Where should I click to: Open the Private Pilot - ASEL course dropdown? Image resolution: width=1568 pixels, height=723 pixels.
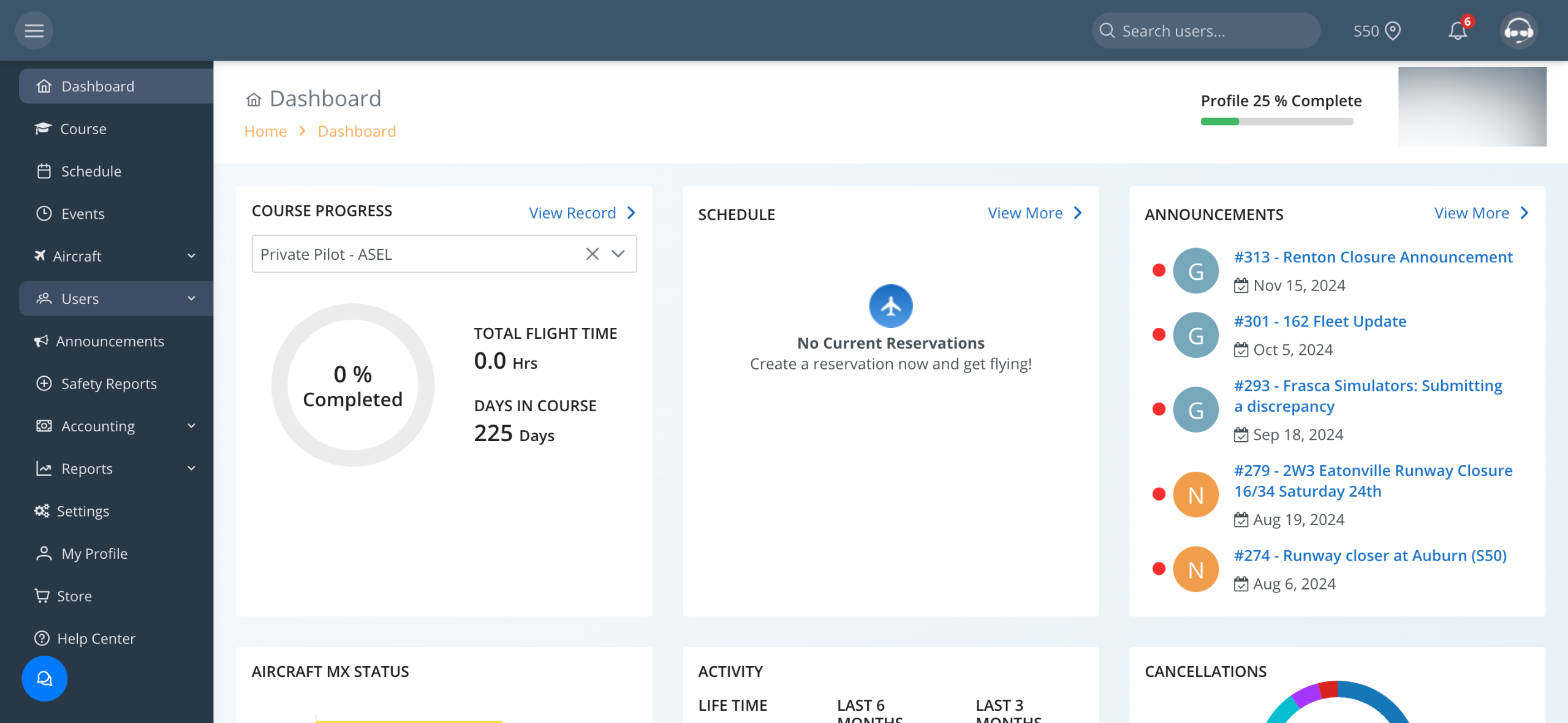(x=618, y=254)
